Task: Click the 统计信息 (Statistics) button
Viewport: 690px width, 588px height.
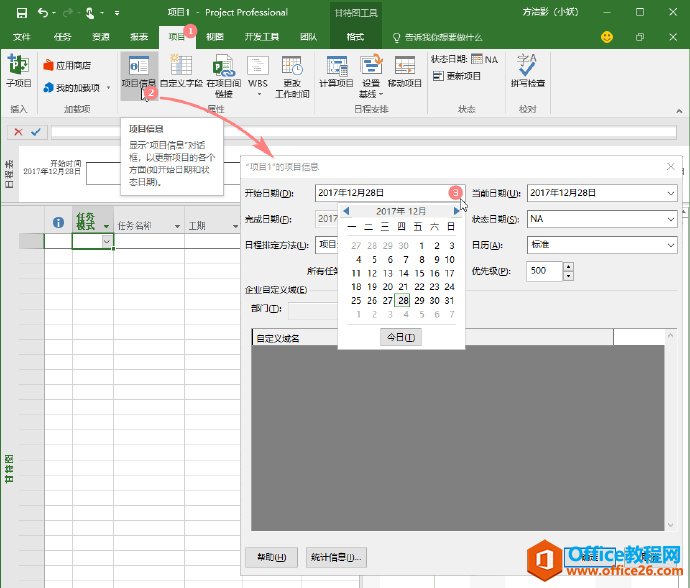Action: (x=335, y=557)
